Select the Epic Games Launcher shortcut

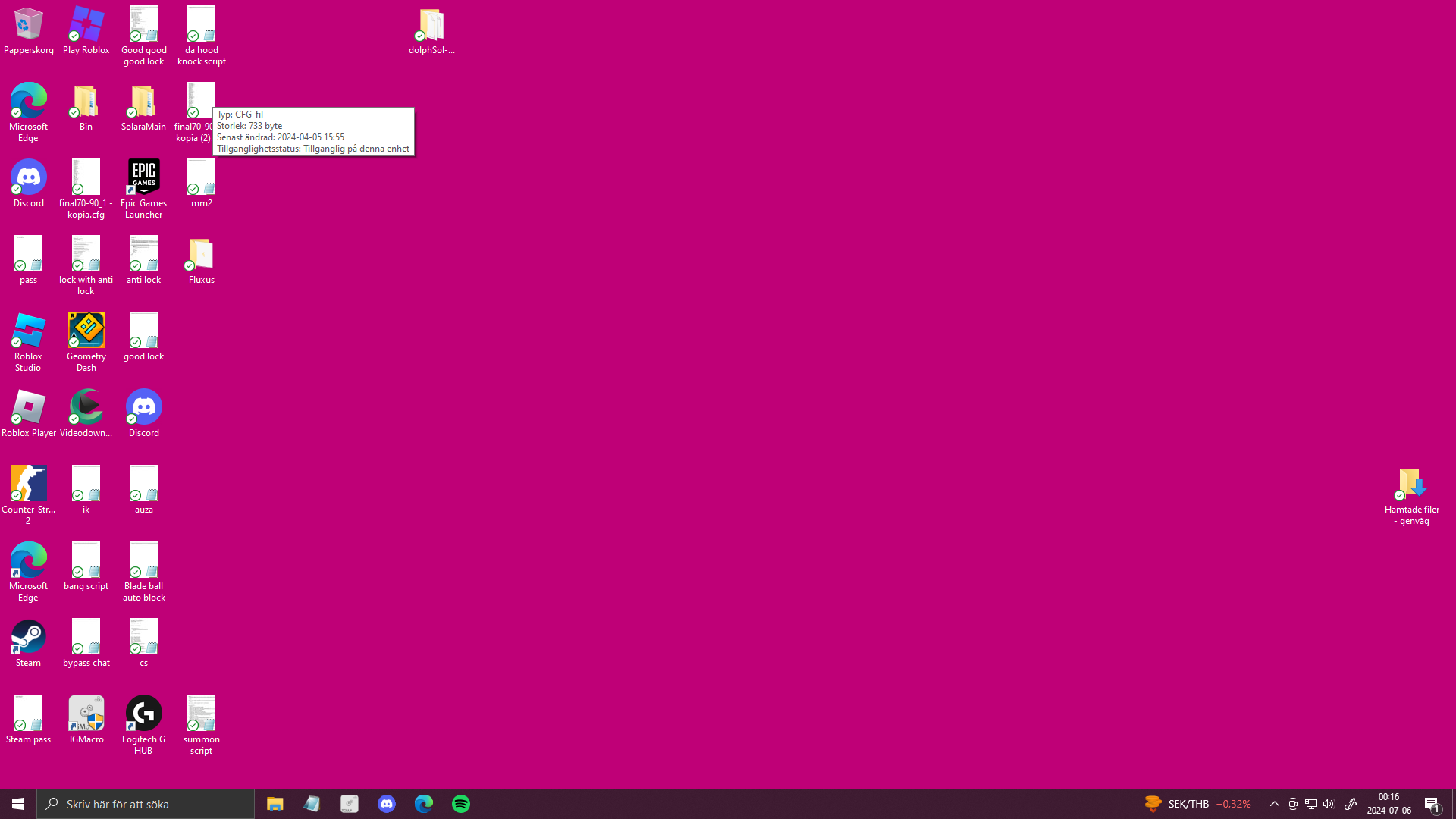[143, 190]
